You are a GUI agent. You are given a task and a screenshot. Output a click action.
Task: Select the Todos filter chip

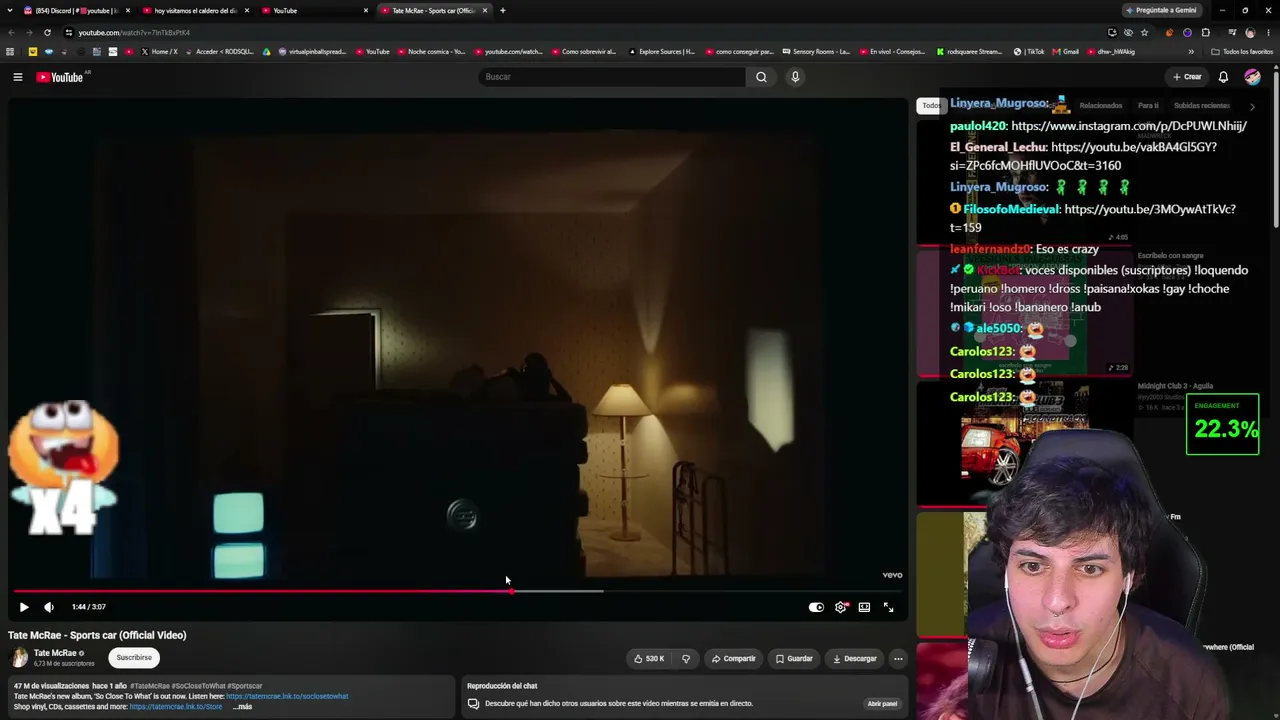(930, 105)
